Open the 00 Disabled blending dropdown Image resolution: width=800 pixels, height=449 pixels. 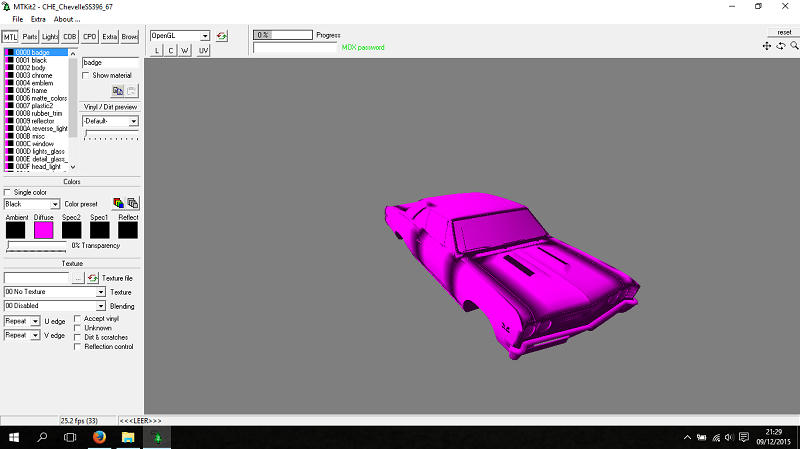coord(101,306)
